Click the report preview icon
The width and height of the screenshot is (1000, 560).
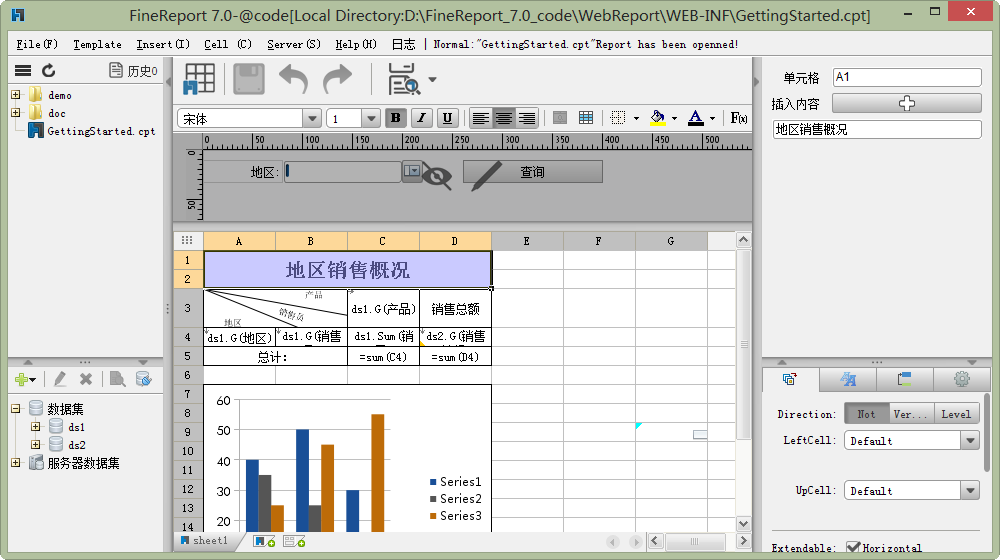tap(404, 79)
